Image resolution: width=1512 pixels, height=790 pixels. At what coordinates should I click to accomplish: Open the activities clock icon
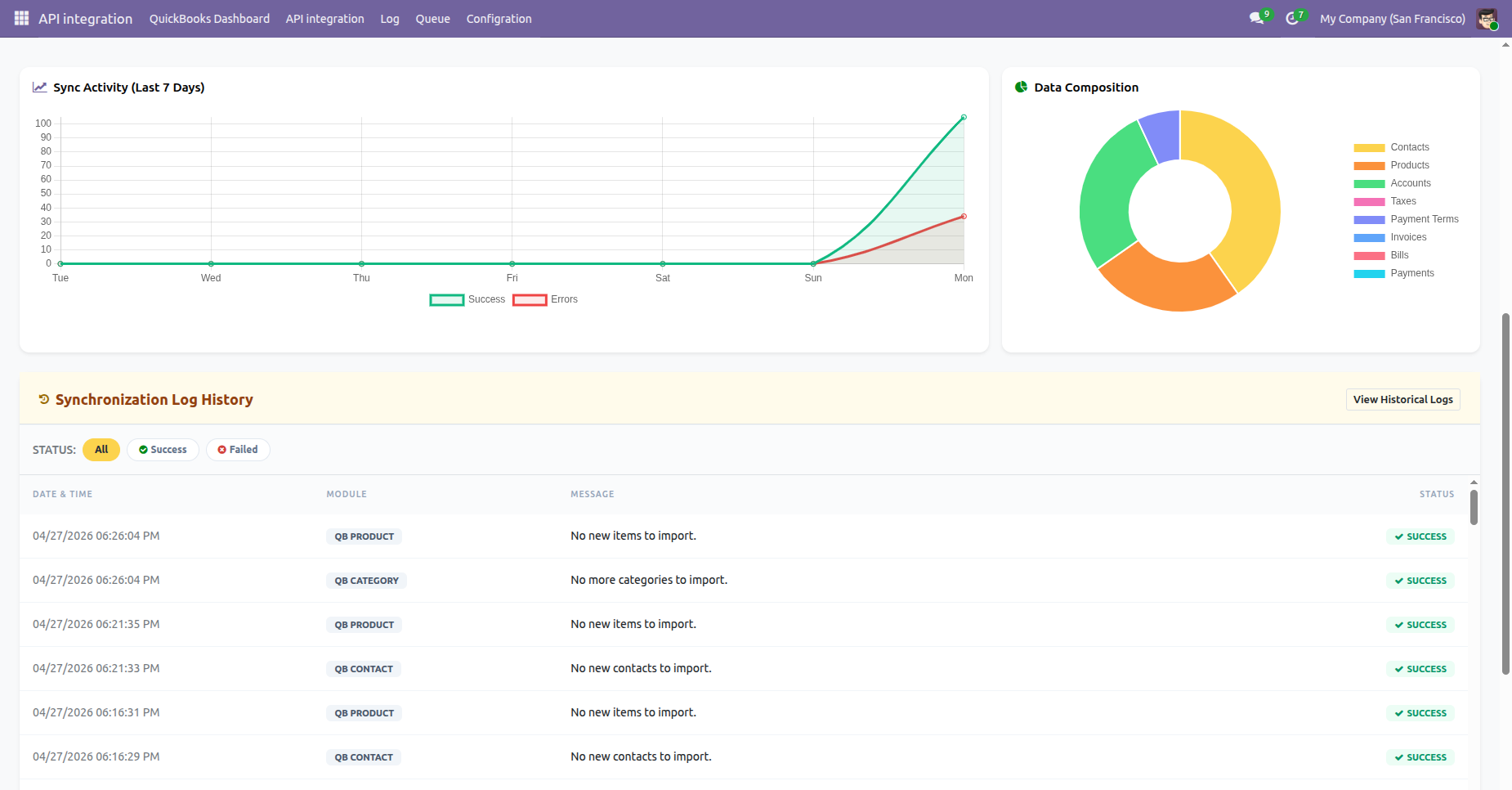pos(1292,18)
